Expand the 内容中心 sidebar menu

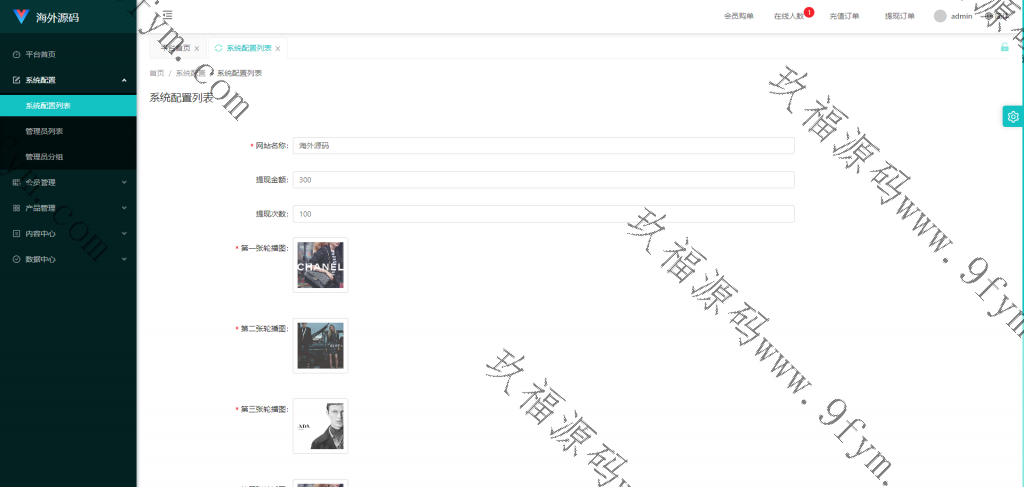124,233
